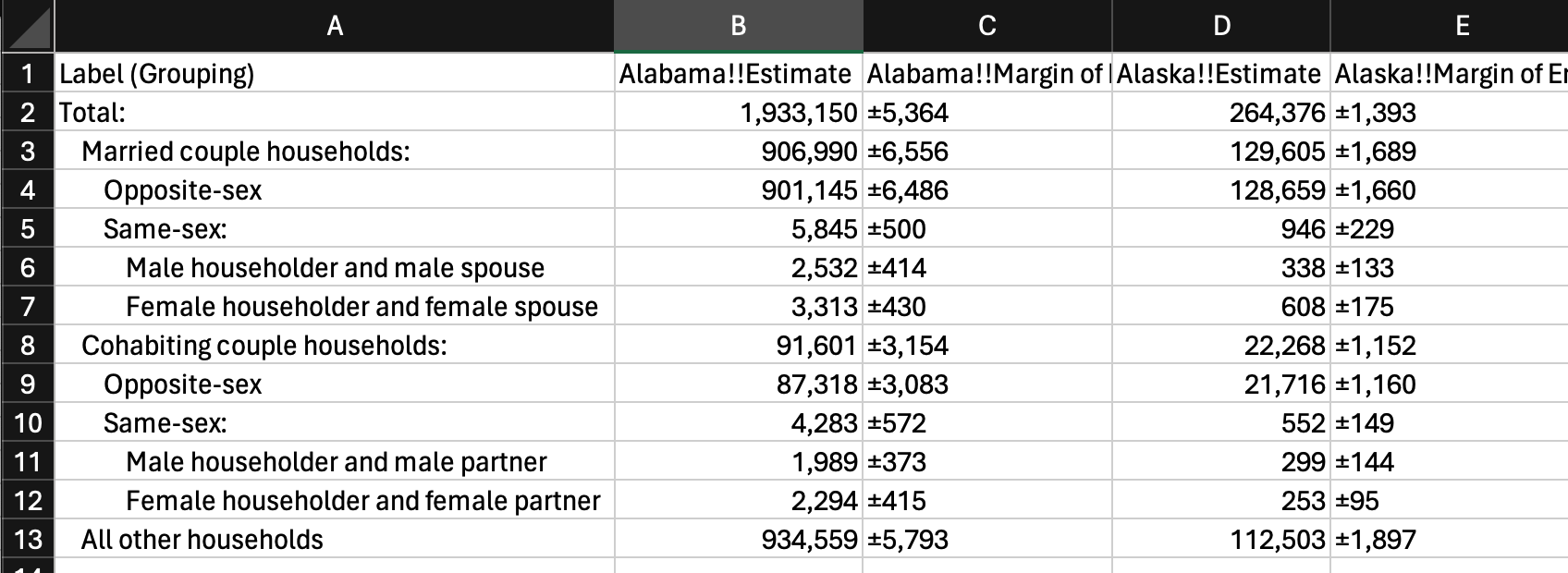This screenshot has width=1568, height=573.
Task: Select Male householder and male partner cell
Action: [335, 461]
